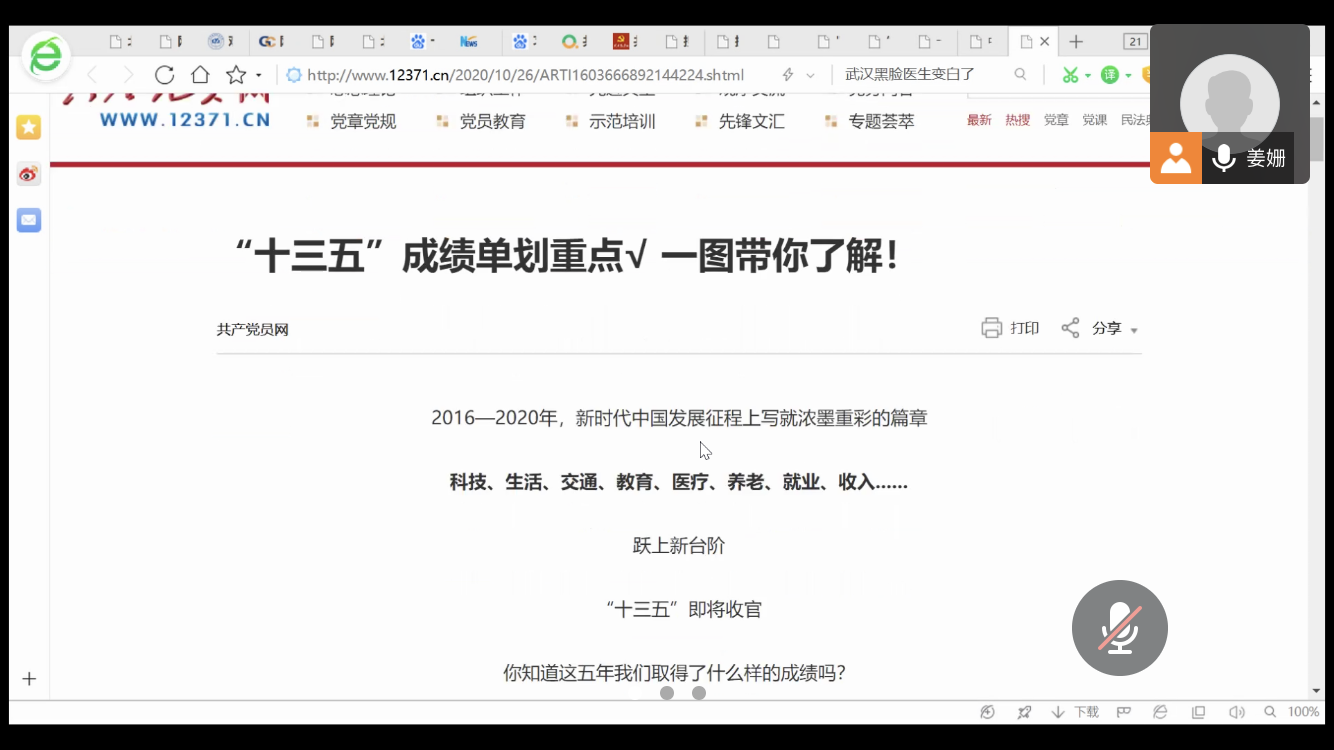Open a new tab with plus button
This screenshot has height=750, width=1334.
tap(1076, 41)
